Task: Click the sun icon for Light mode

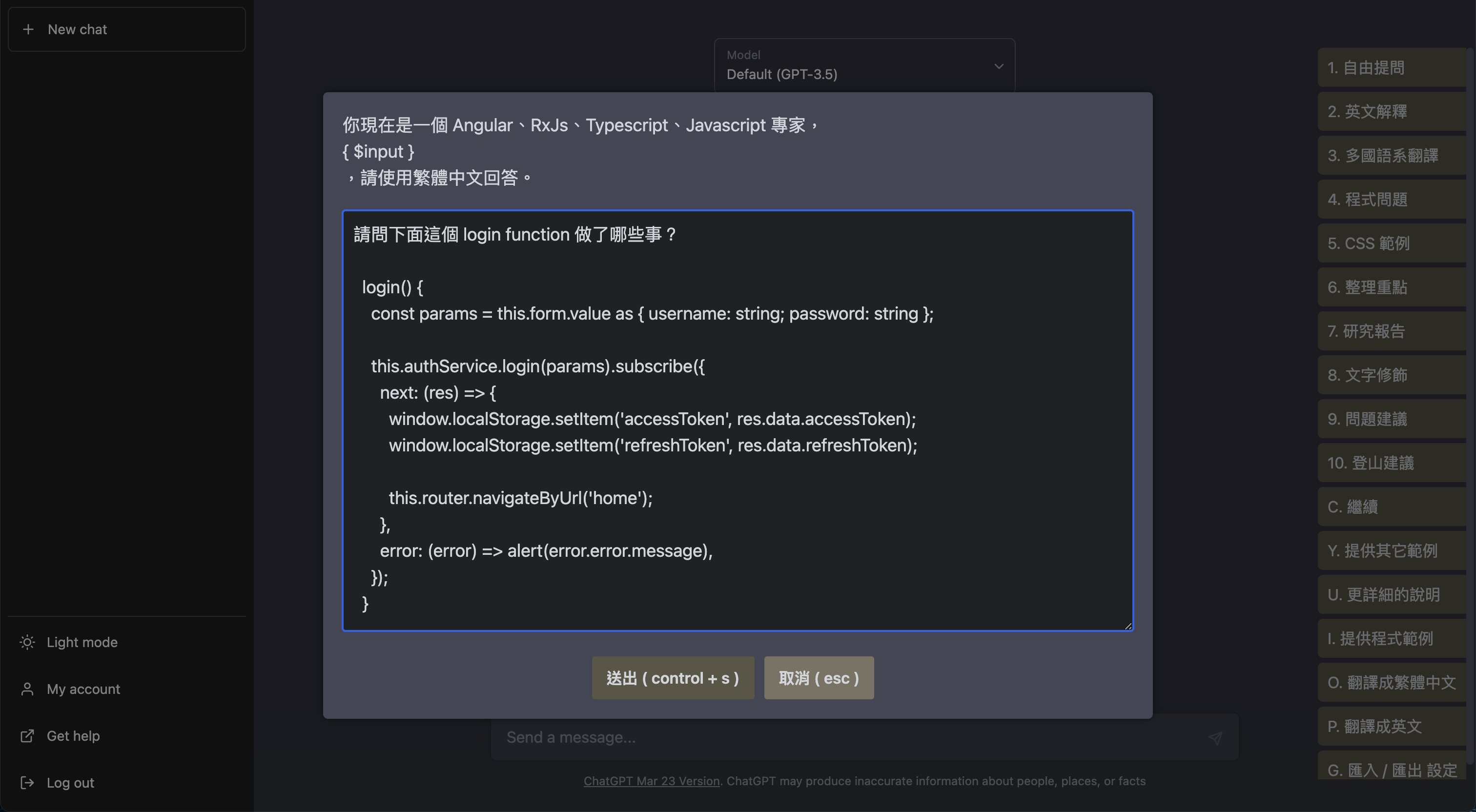Action: coord(27,642)
